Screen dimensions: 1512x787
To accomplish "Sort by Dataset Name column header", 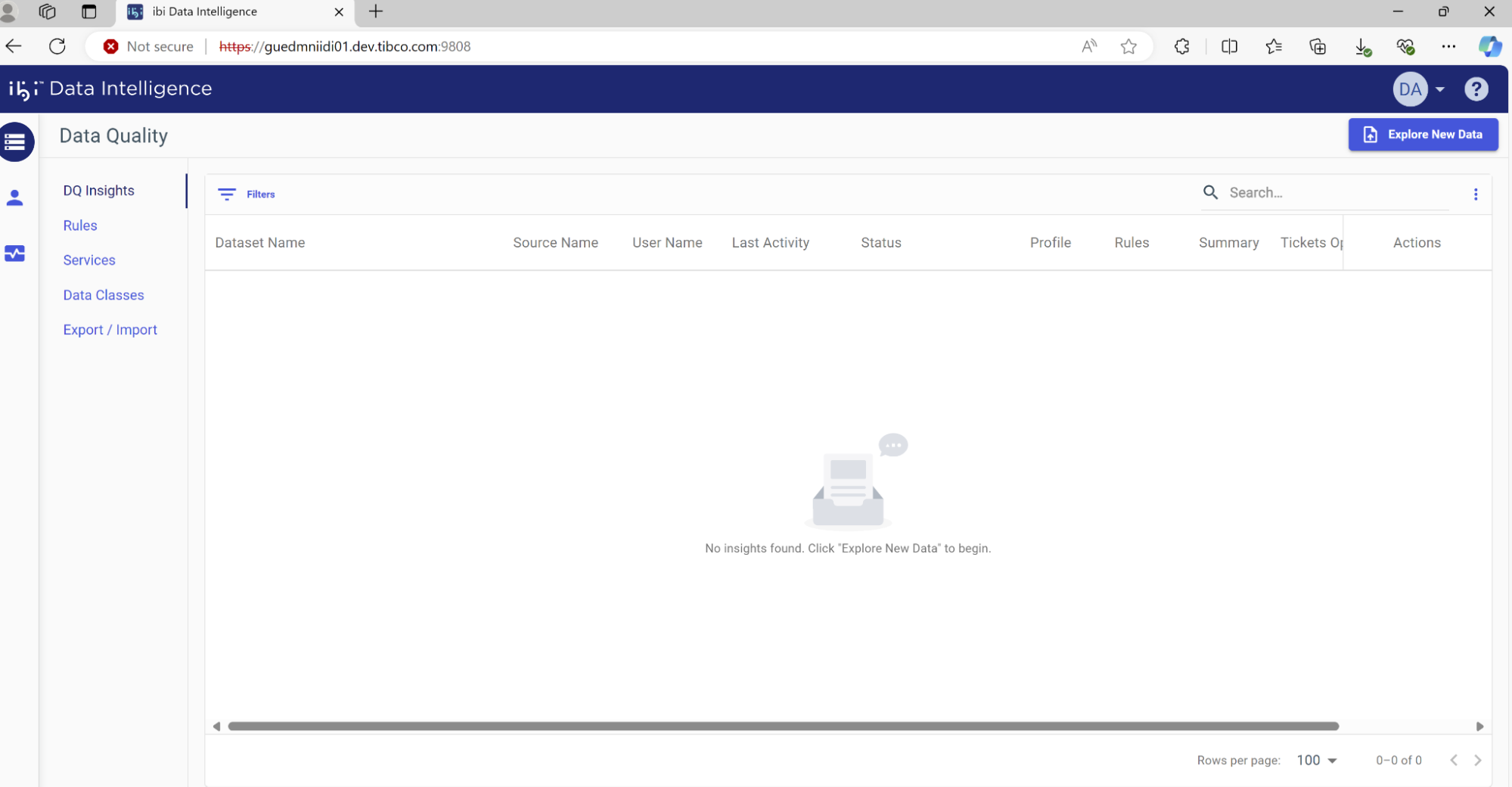I will (x=260, y=243).
